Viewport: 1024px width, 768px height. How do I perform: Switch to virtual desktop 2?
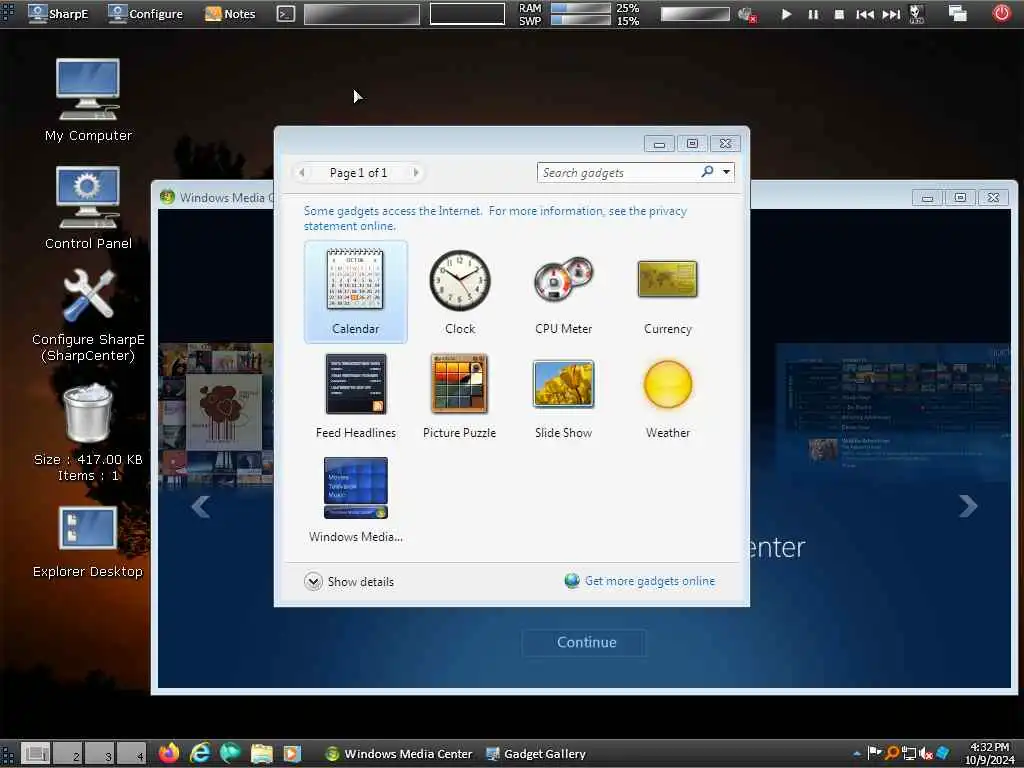(68, 753)
